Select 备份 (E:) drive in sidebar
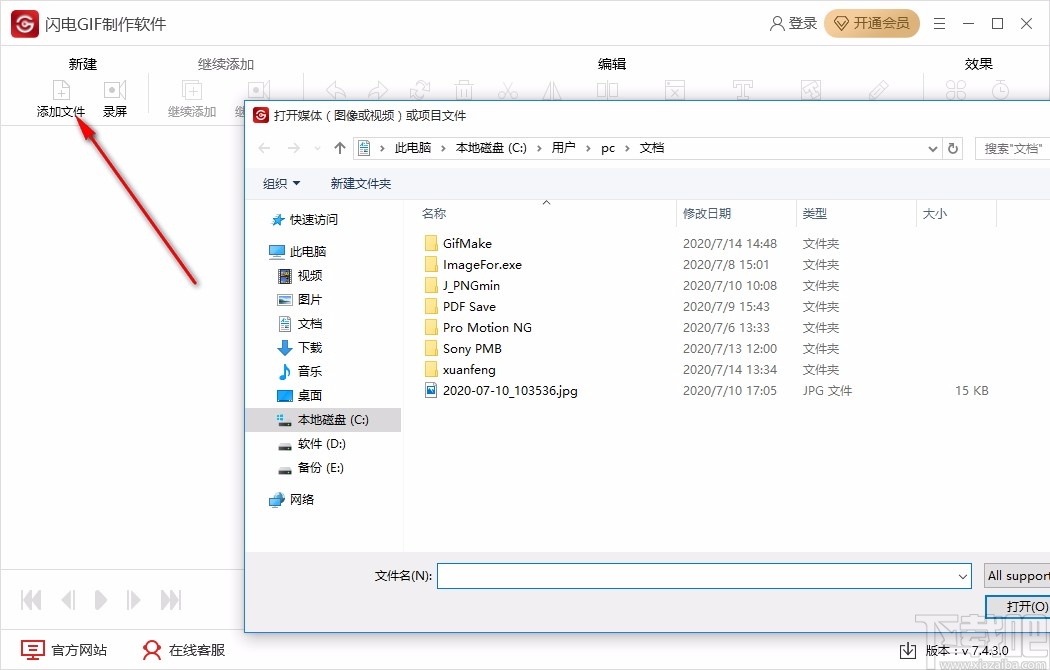The image size is (1050, 670). [311, 468]
